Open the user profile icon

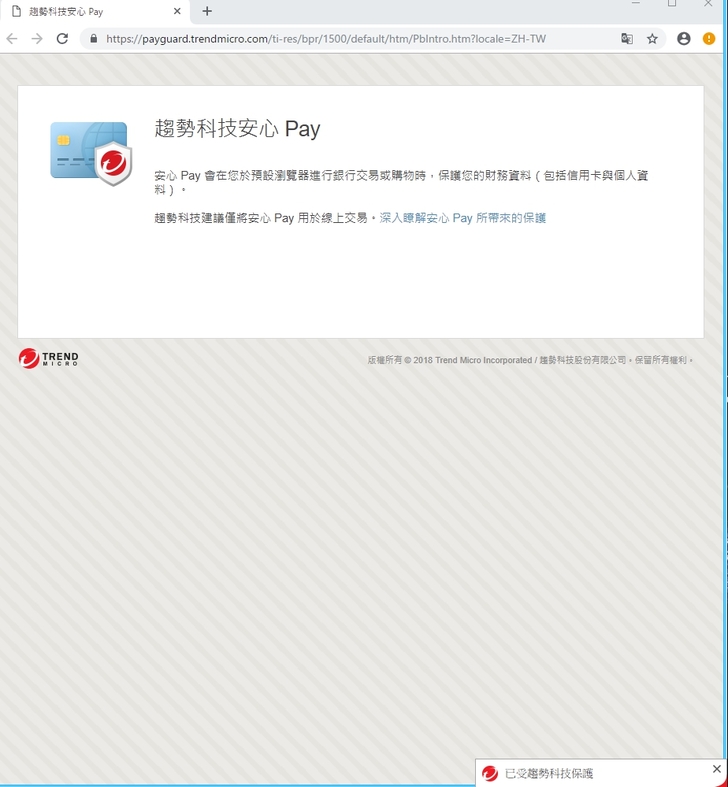click(x=684, y=39)
